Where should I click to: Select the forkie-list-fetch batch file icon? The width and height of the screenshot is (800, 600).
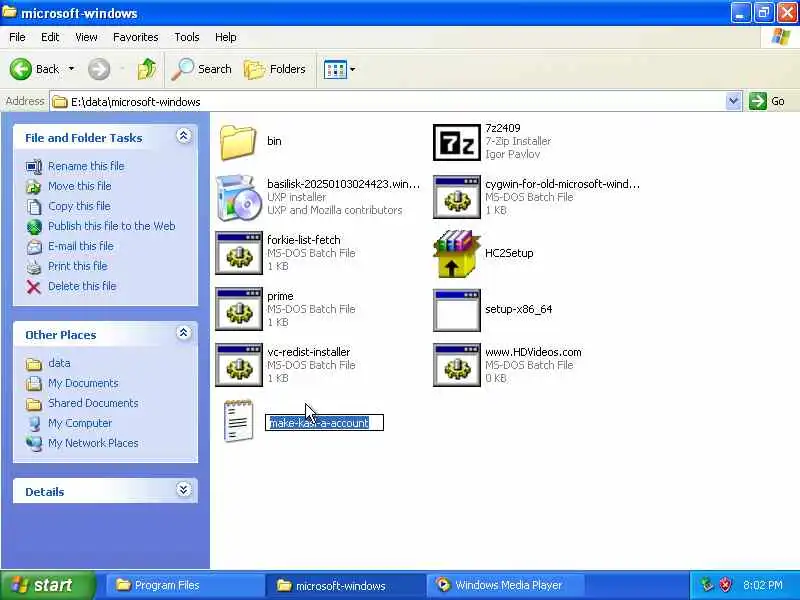click(x=239, y=254)
